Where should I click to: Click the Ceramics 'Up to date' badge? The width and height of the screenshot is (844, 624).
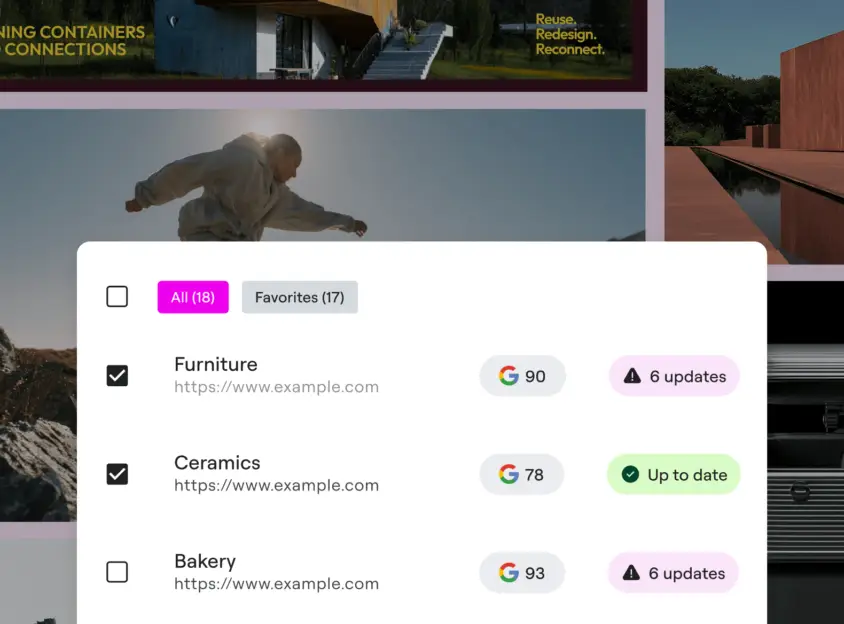pyautogui.click(x=674, y=474)
